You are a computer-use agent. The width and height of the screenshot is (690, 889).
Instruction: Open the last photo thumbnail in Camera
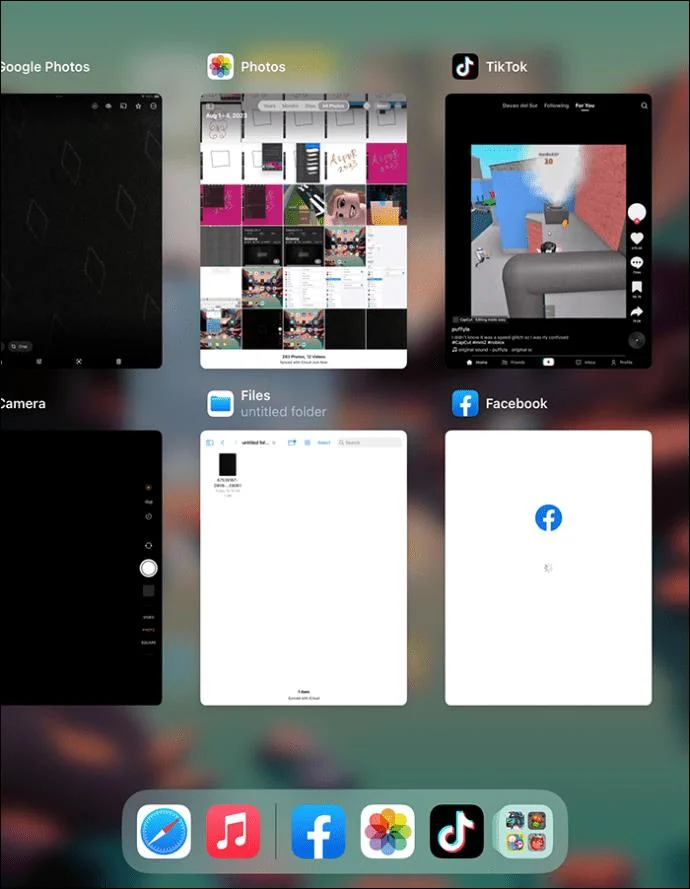click(149, 591)
